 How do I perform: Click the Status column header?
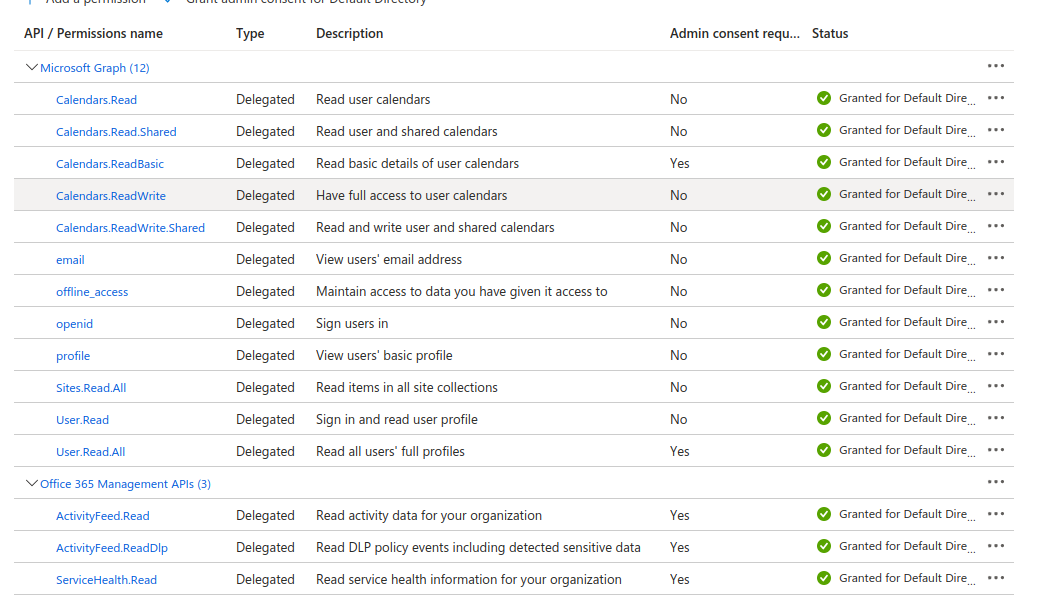tap(830, 33)
